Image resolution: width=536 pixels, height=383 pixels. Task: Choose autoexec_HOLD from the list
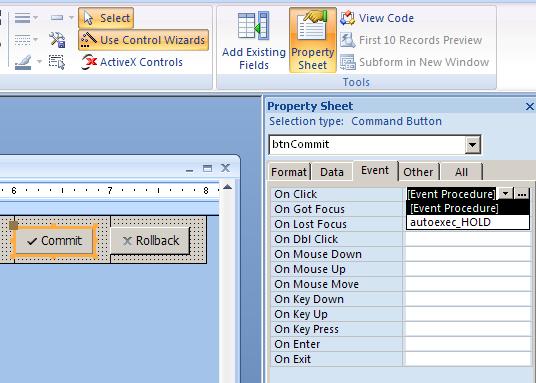point(468,222)
